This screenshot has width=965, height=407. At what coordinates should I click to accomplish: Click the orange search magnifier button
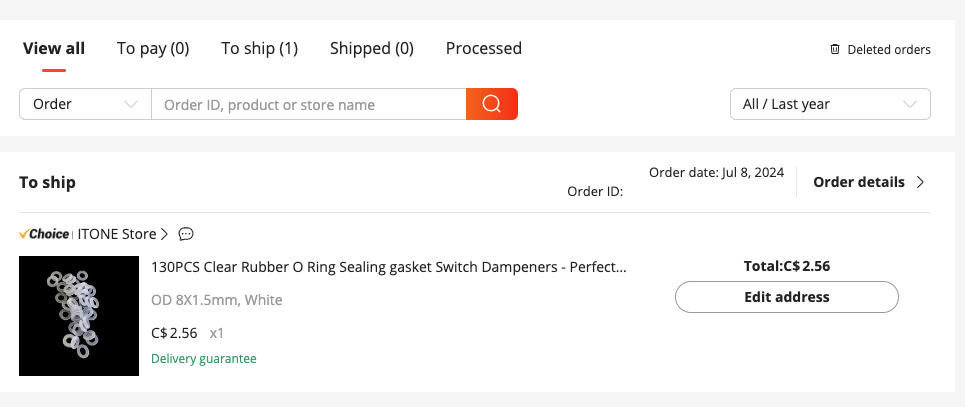click(x=491, y=104)
